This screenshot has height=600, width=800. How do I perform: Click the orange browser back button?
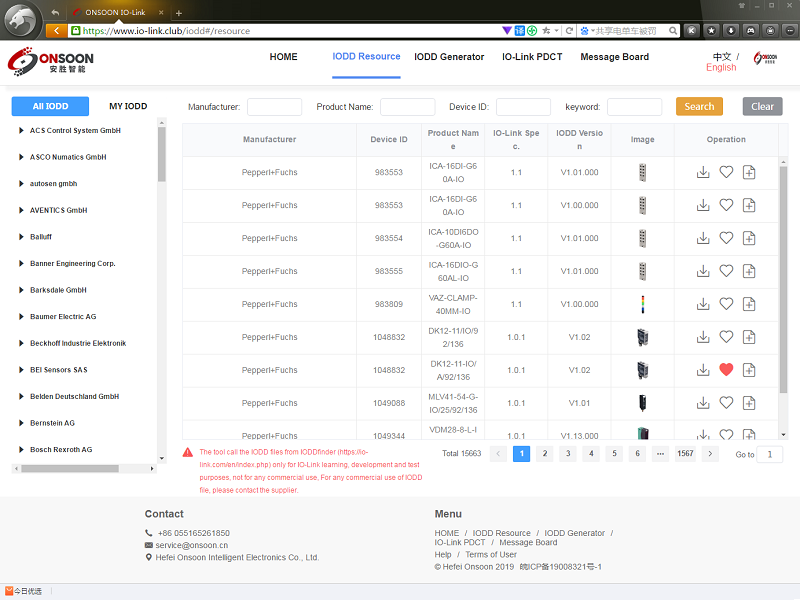point(57,31)
